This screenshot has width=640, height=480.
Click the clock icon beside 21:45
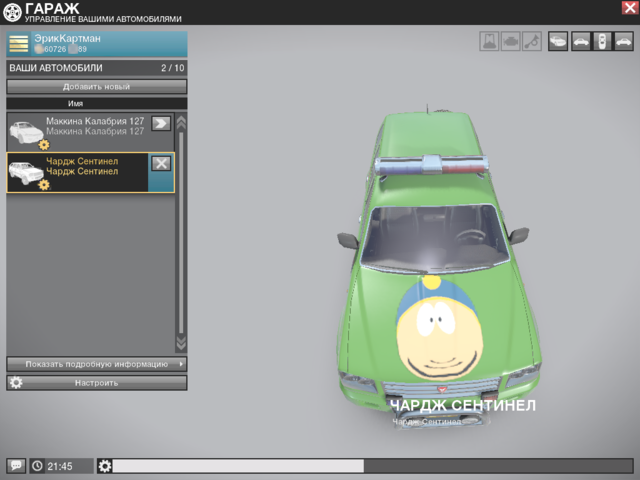(37, 466)
